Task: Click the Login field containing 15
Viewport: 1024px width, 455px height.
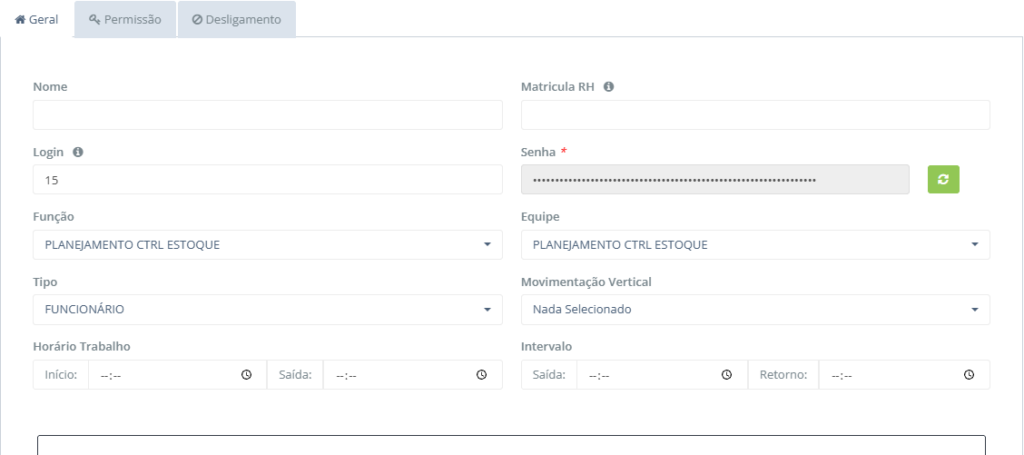Action: coord(267,180)
